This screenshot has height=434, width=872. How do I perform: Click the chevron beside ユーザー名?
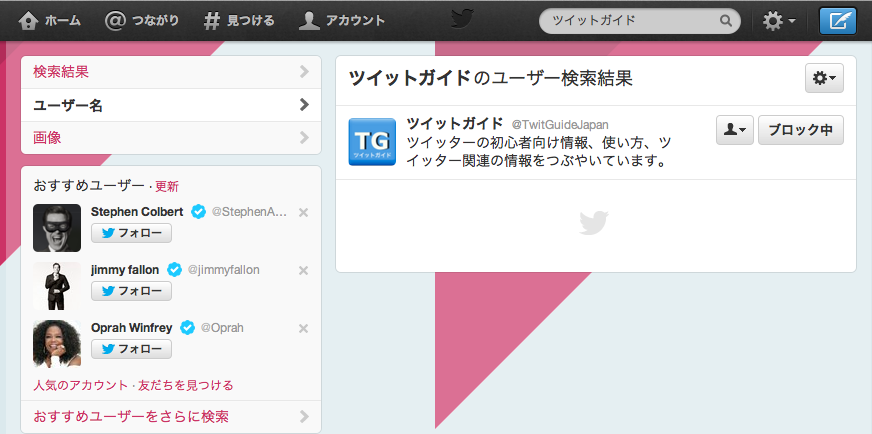(x=304, y=105)
